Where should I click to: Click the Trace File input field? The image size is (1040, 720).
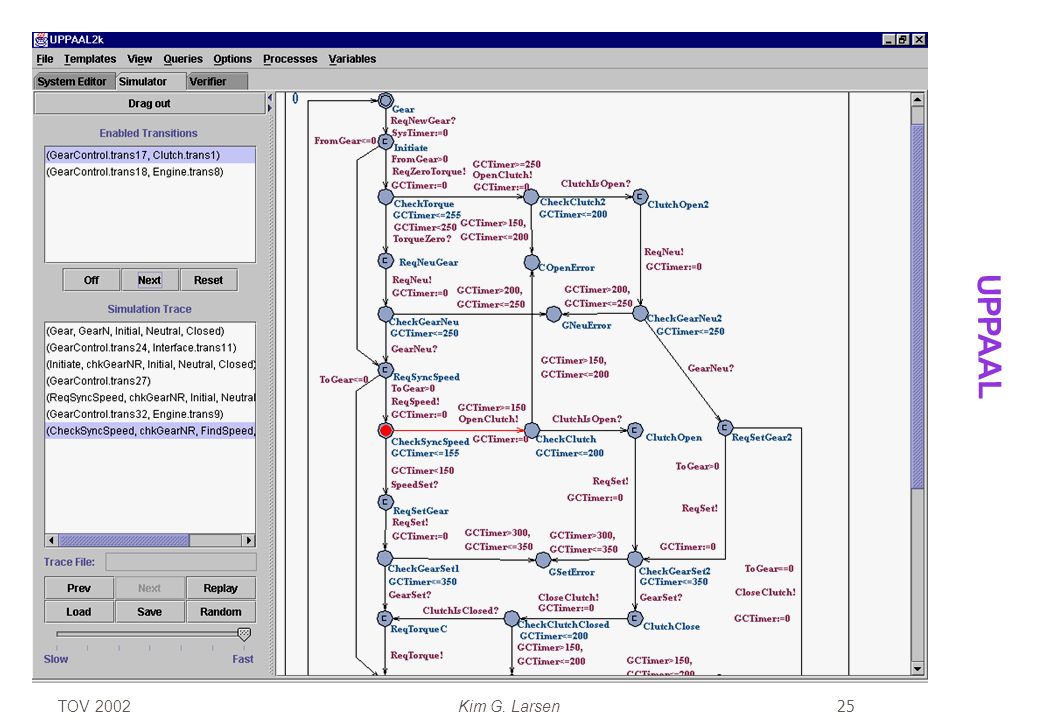180,562
